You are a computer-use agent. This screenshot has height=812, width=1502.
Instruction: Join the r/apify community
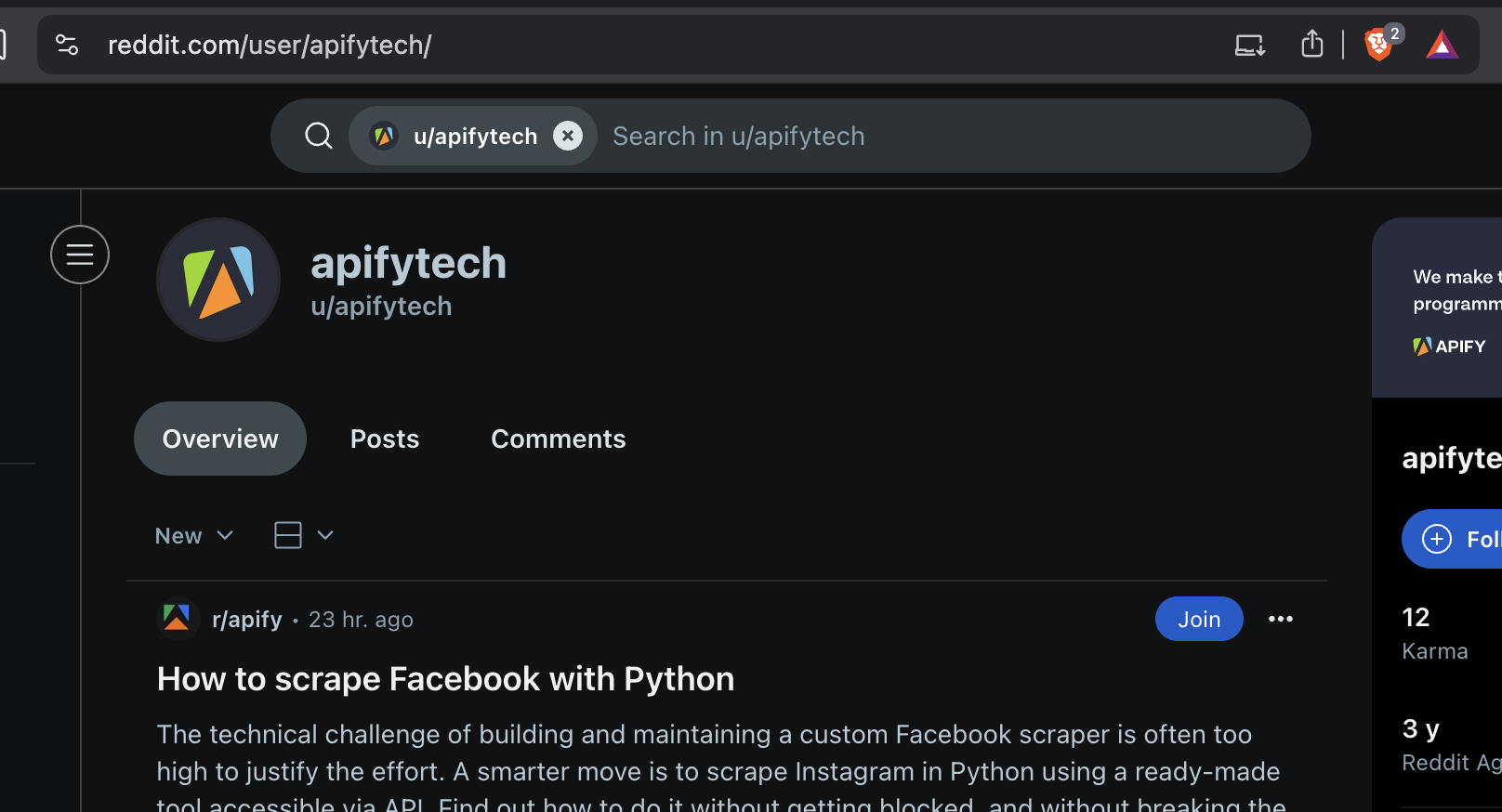tap(1199, 619)
